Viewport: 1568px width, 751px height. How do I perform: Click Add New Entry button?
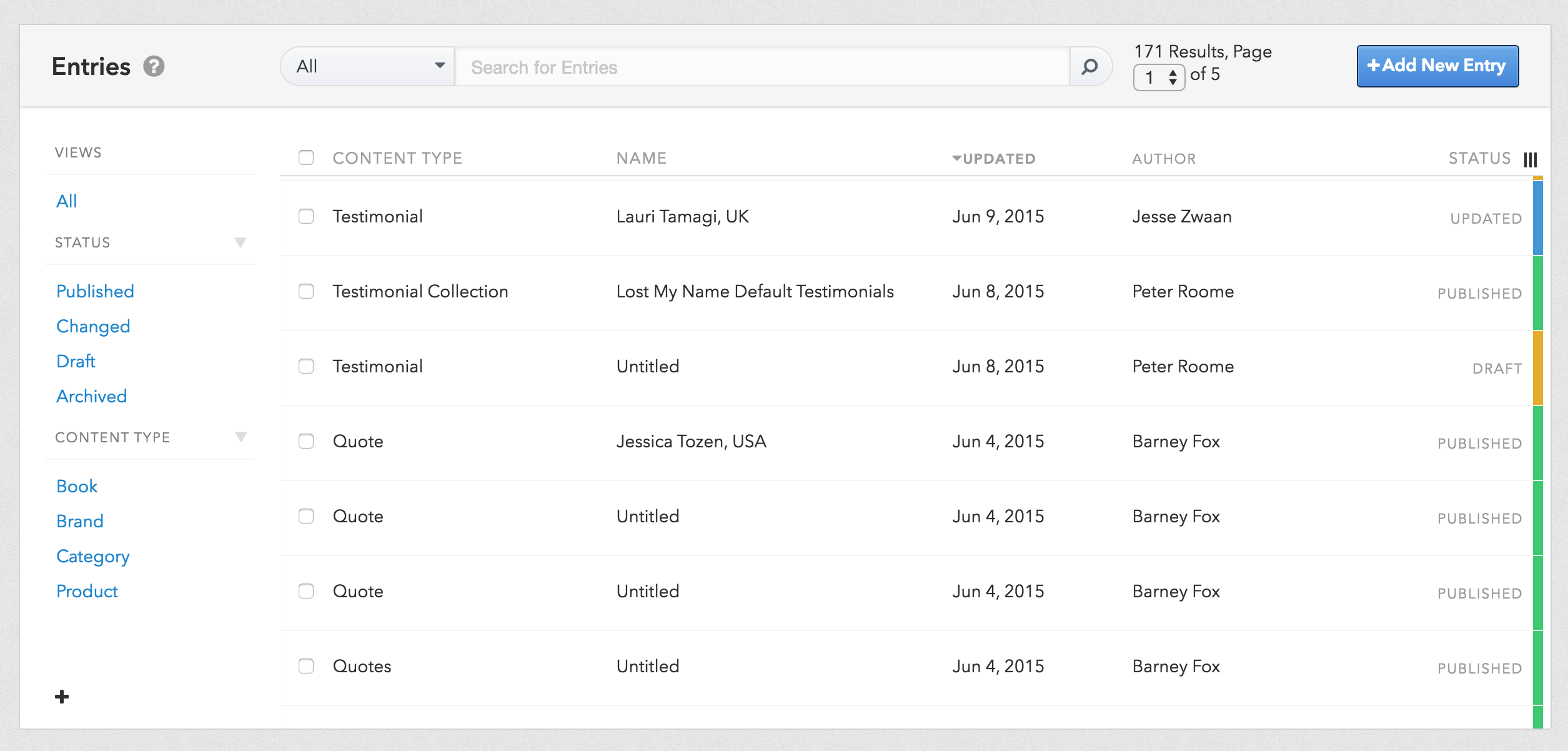coord(1437,66)
